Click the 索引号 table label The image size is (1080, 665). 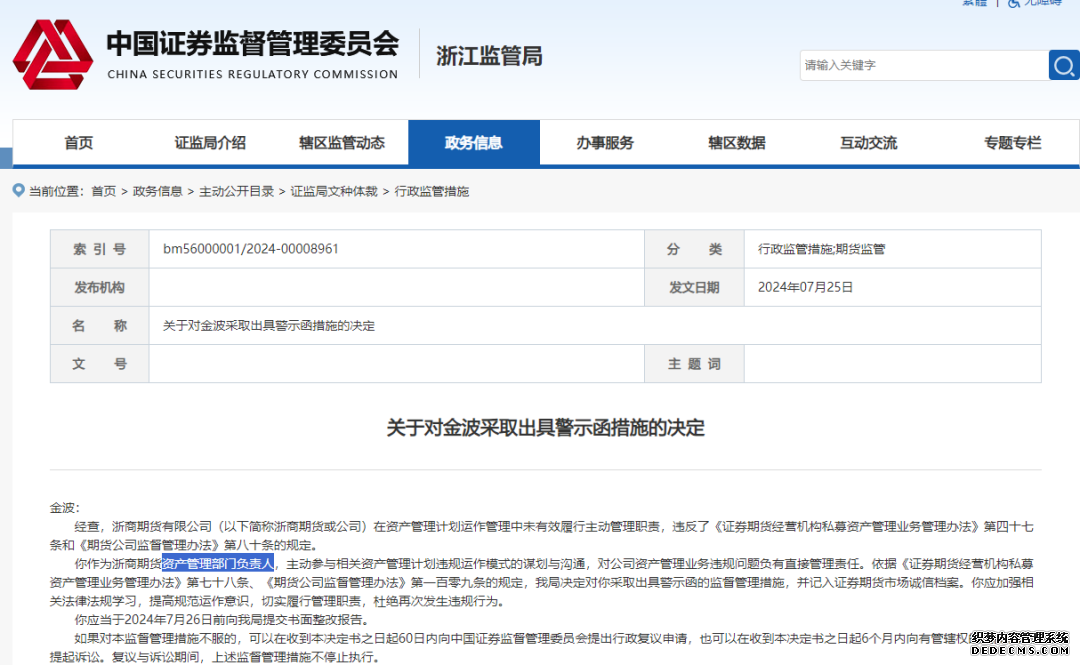point(100,249)
